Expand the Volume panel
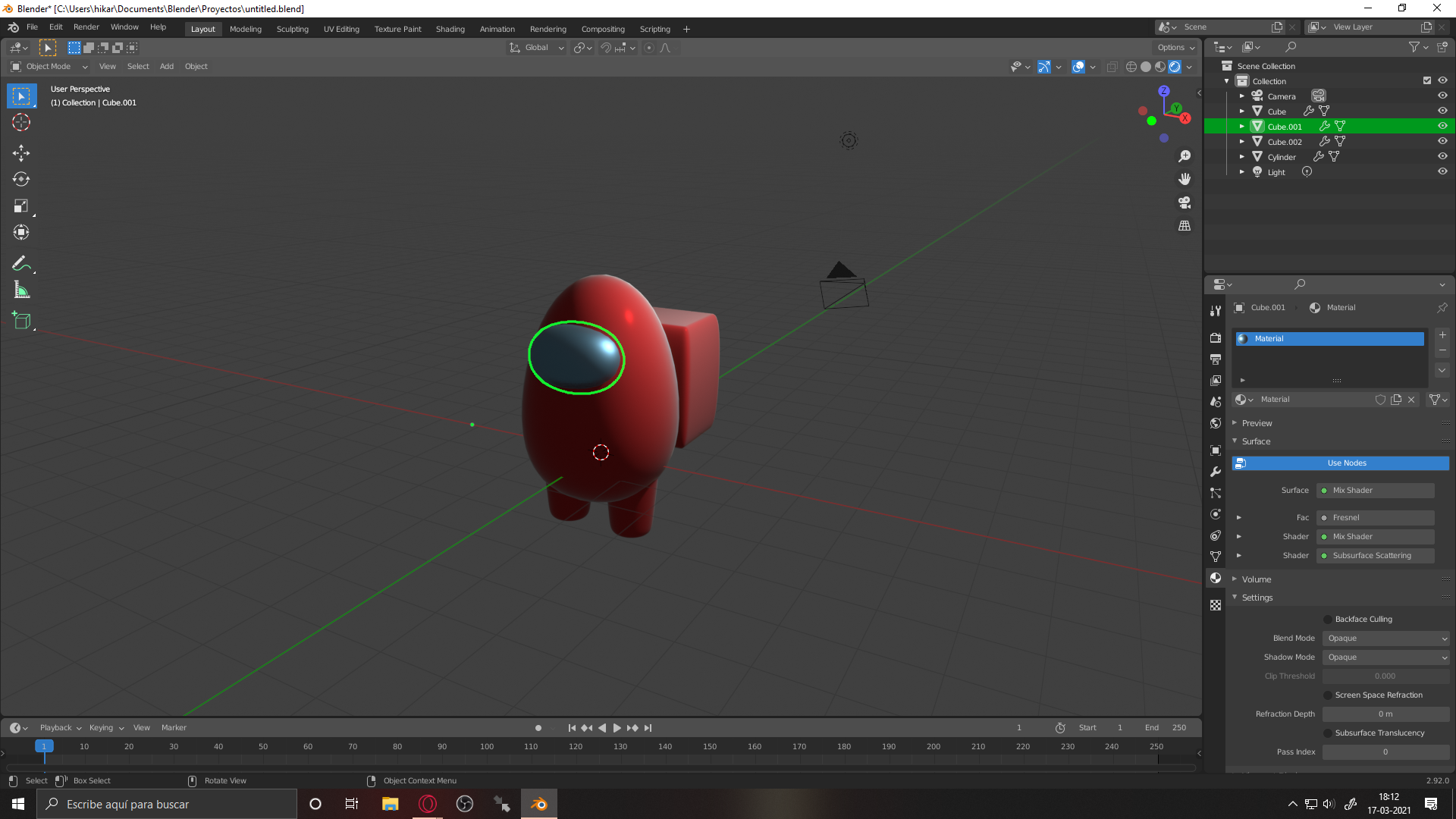The width and height of the screenshot is (1456, 819). 1256,579
